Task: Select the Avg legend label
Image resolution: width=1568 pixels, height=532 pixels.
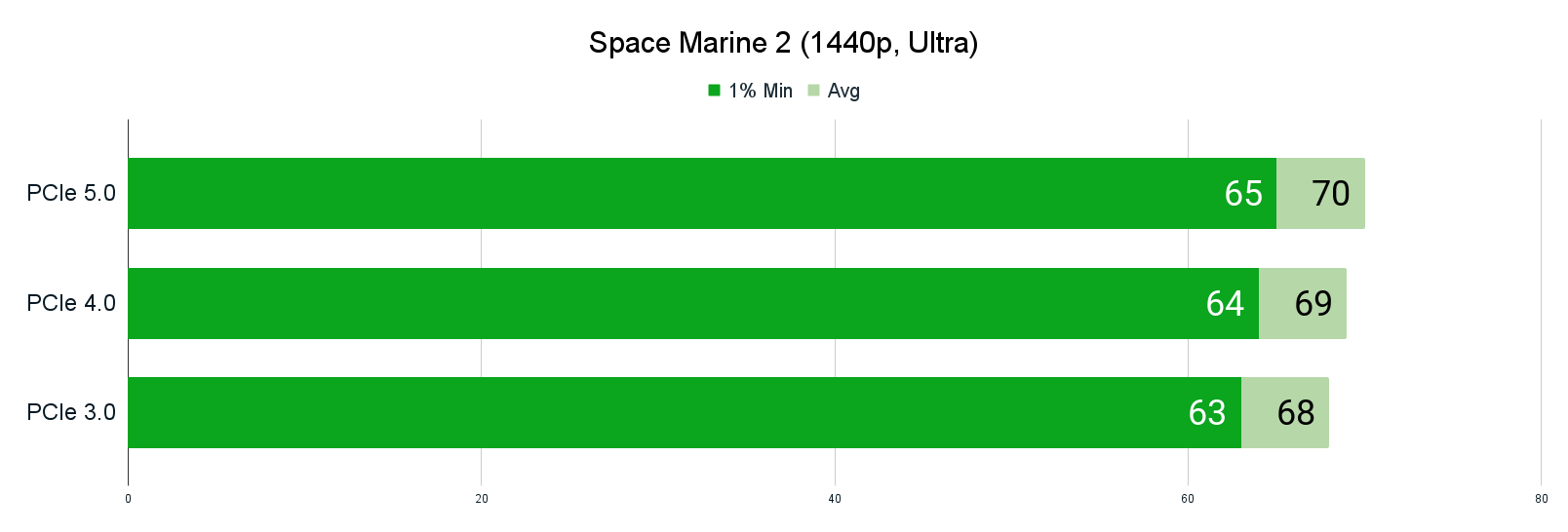Action: coord(843,91)
